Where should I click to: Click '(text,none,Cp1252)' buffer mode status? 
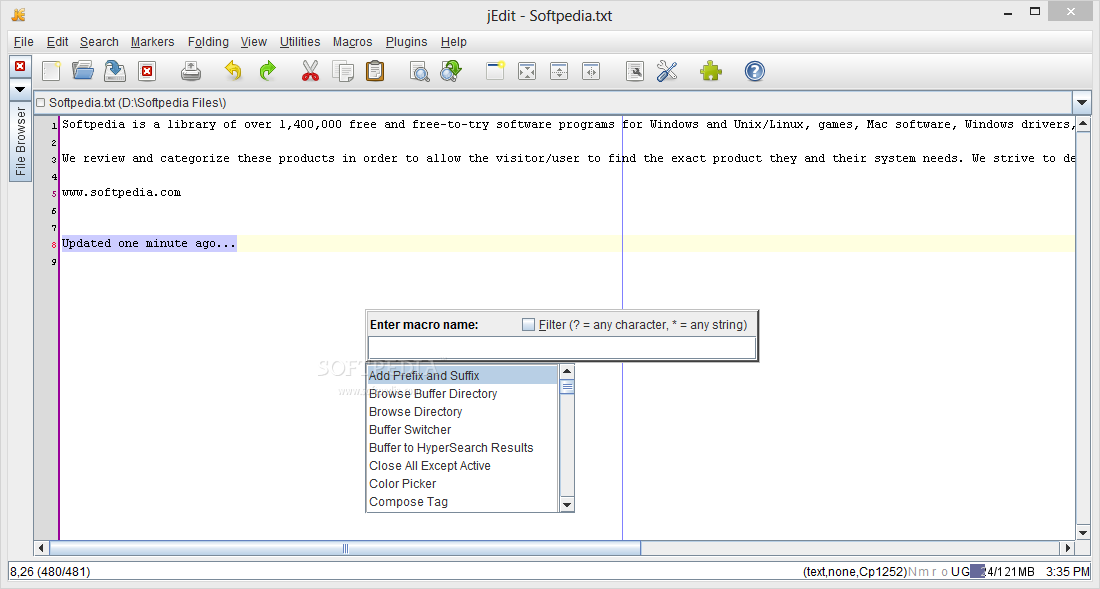[x=856, y=571]
